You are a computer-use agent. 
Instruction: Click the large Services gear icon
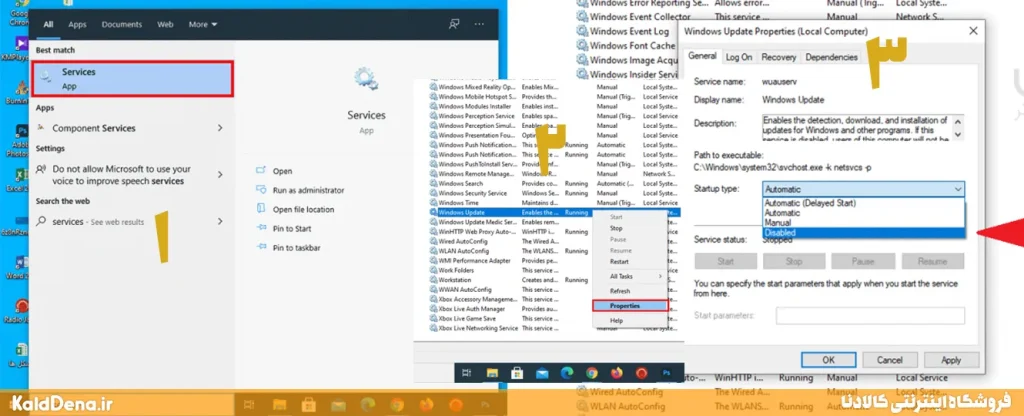(366, 79)
